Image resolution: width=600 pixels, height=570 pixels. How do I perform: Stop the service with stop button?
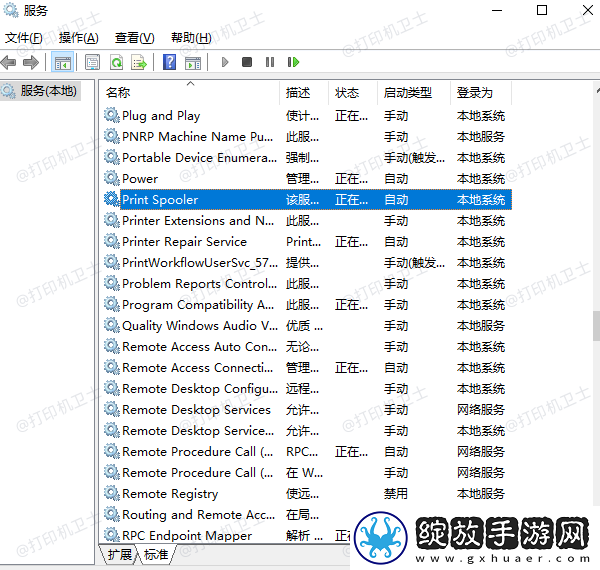[x=247, y=62]
